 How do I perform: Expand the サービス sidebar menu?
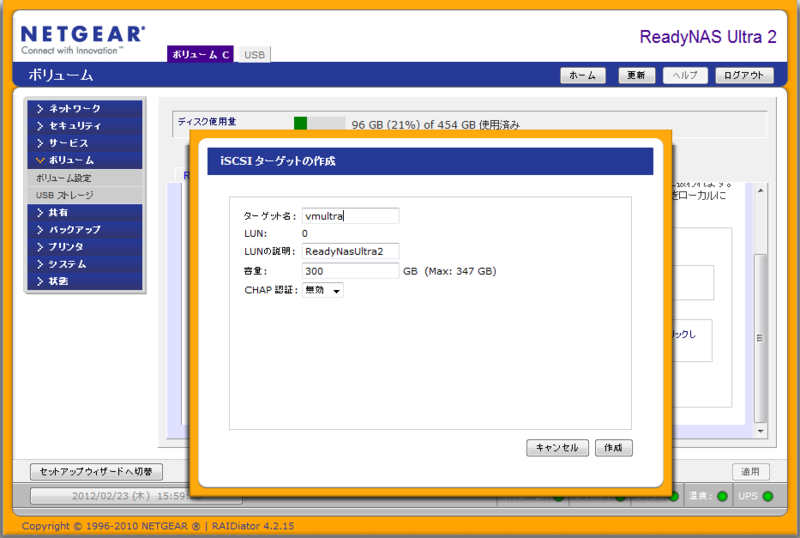click(x=85, y=143)
